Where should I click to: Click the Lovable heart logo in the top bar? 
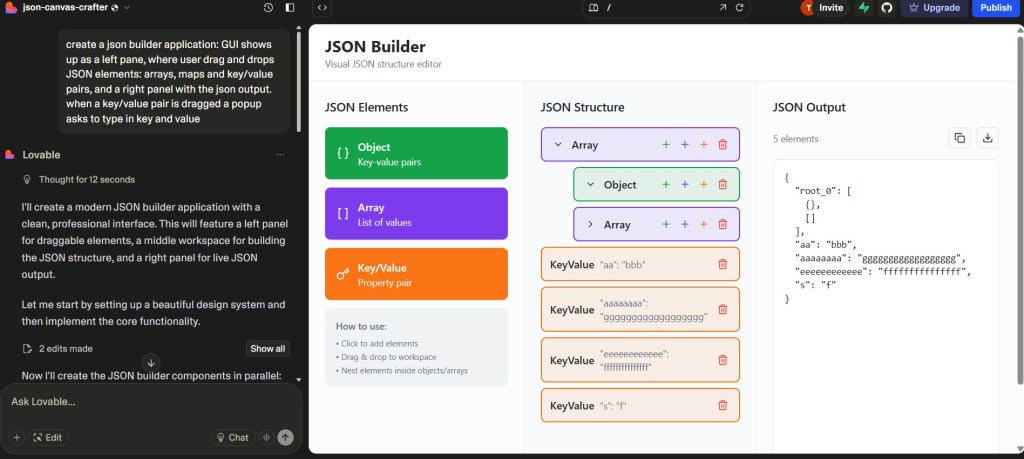[x=10, y=8]
